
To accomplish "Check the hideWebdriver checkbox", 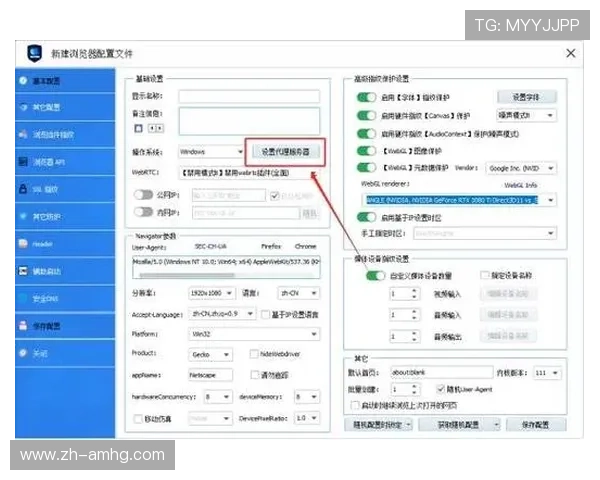I will click(254, 354).
